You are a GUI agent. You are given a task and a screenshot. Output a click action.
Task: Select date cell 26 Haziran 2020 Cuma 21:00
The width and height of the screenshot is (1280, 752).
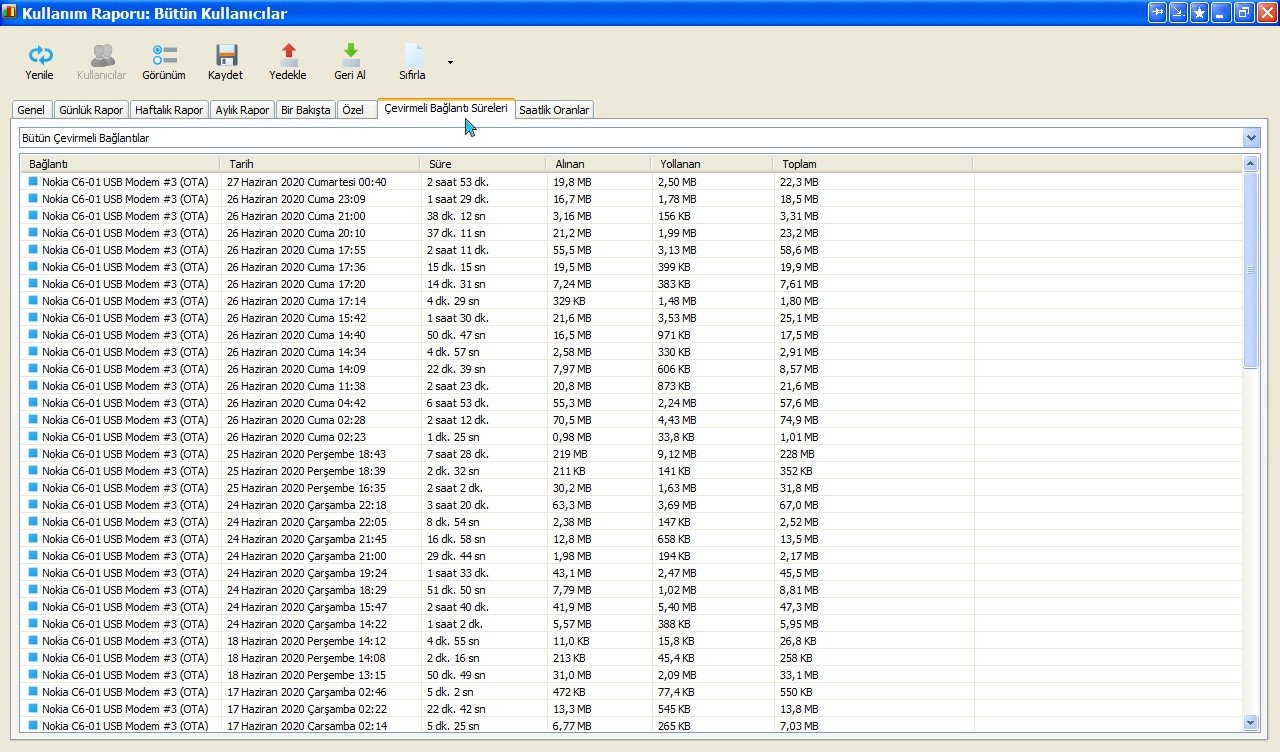(296, 216)
